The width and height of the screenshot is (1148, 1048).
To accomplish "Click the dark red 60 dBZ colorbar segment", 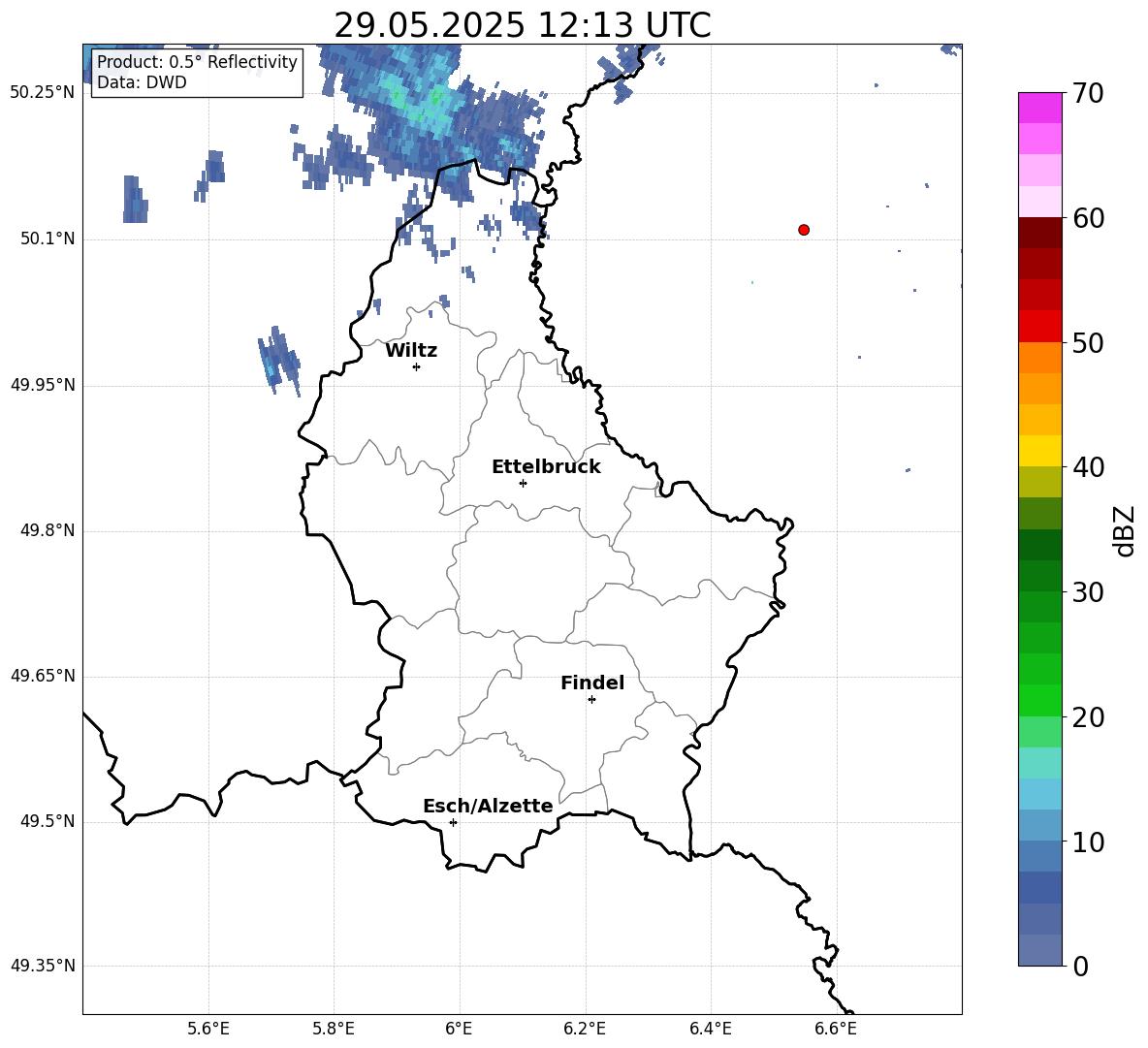I will coord(1040,233).
